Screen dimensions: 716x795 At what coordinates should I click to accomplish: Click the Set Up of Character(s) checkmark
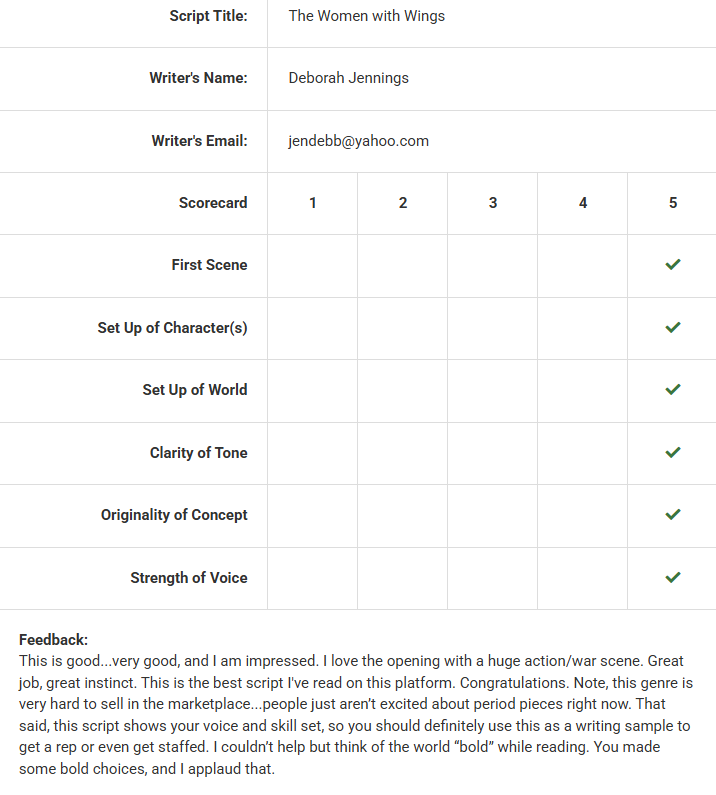click(673, 327)
